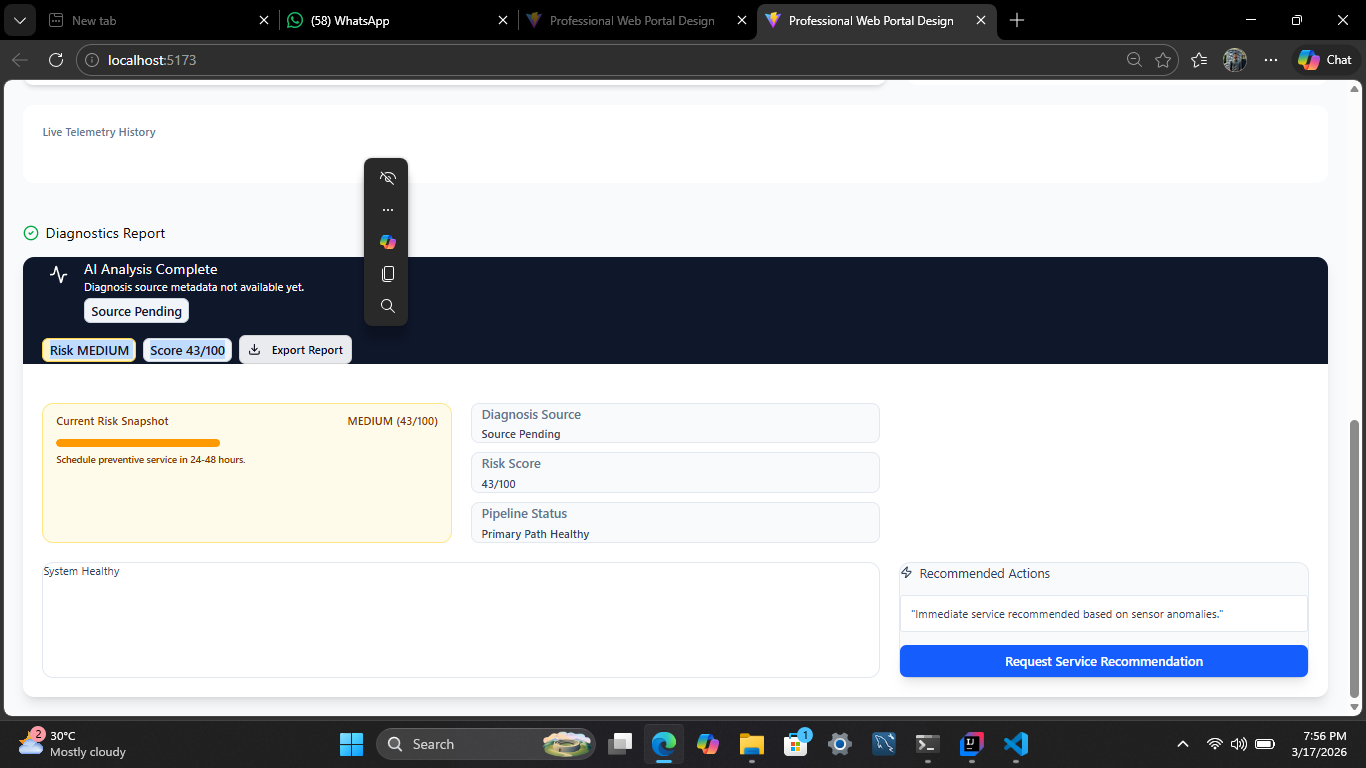Close the New tab tab
The height and width of the screenshot is (768, 1366).
click(x=264, y=20)
